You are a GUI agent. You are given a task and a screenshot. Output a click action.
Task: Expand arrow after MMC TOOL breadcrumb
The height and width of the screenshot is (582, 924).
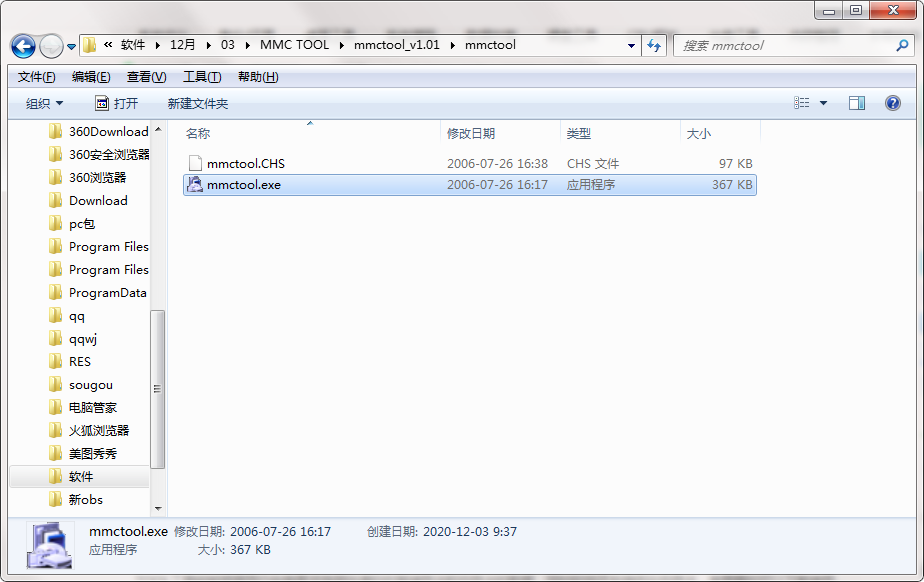(341, 45)
